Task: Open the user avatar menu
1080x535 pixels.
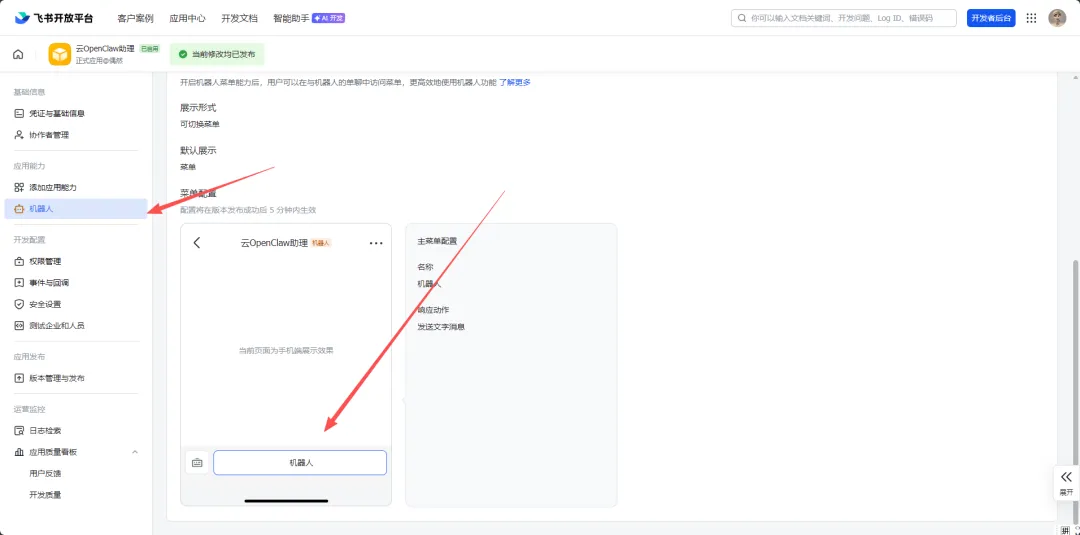Action: pyautogui.click(x=1057, y=18)
